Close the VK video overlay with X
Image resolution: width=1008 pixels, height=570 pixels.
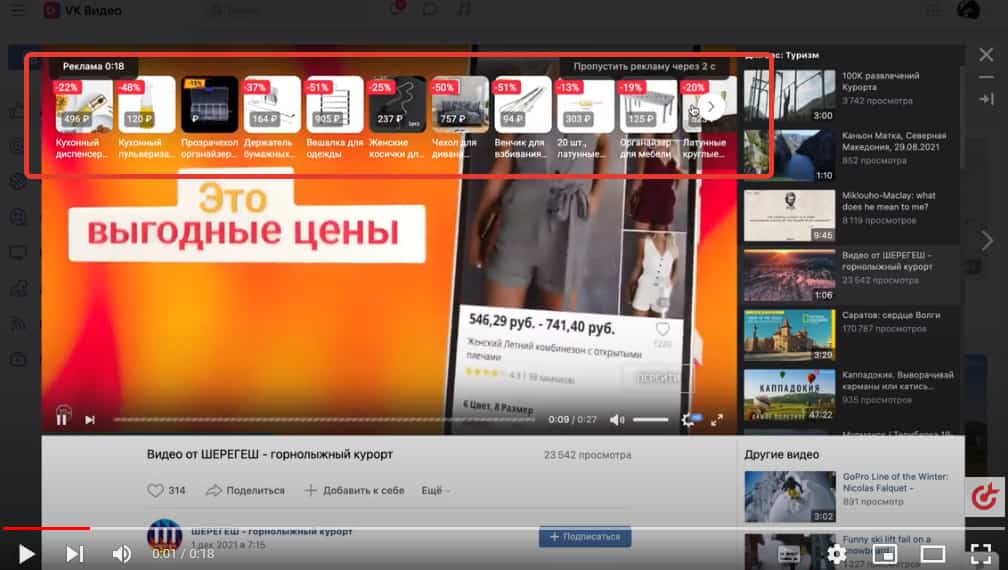986,55
